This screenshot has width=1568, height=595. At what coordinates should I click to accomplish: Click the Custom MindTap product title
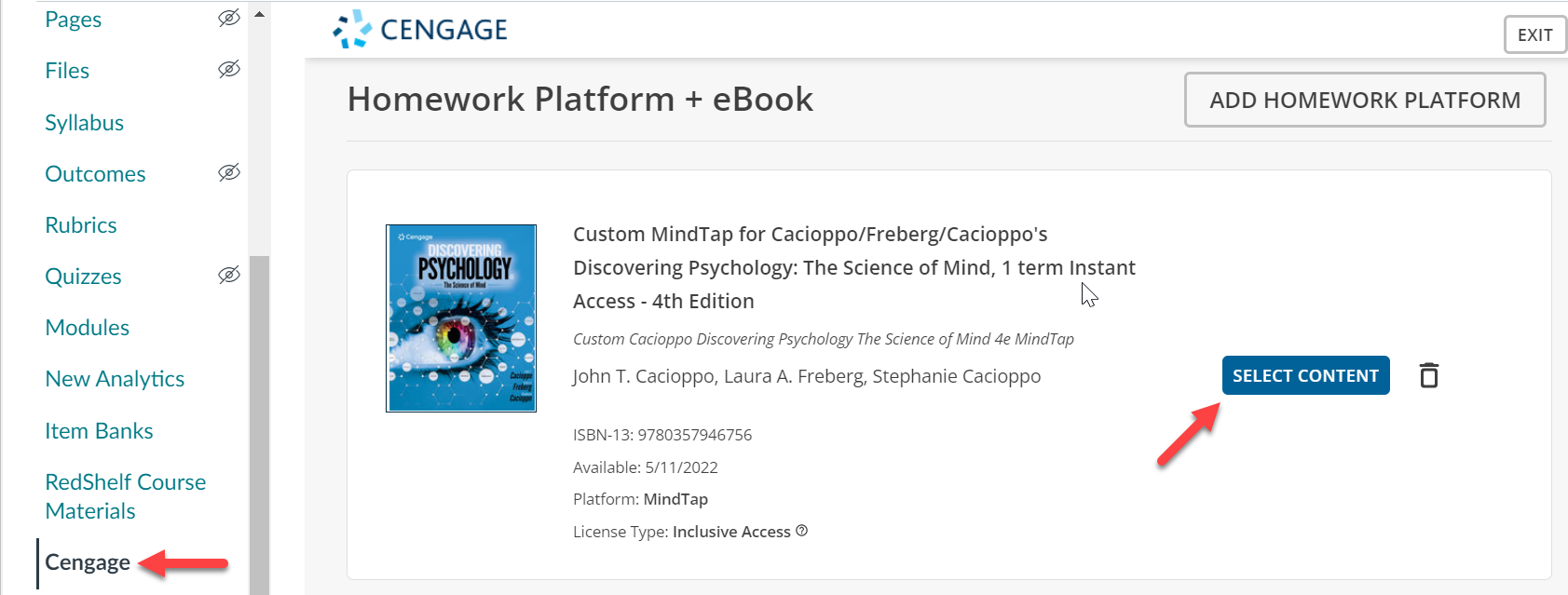[854, 267]
